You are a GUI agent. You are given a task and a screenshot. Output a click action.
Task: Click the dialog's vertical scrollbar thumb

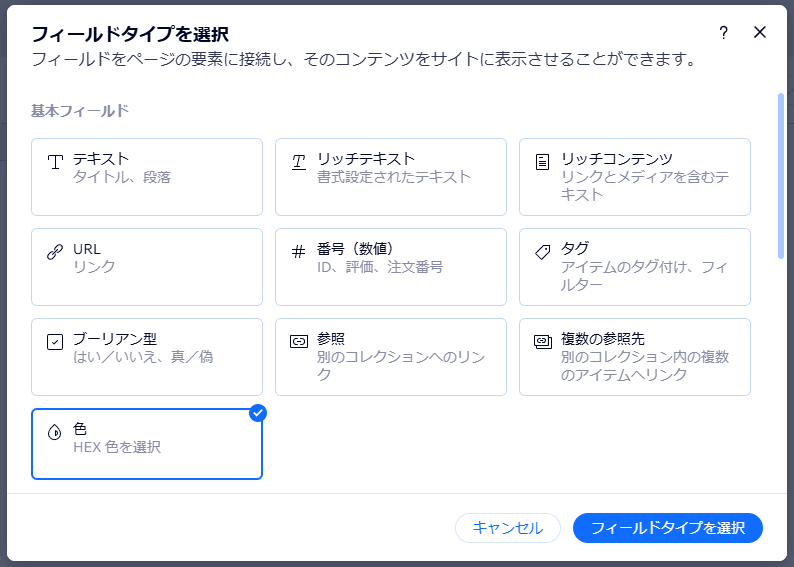(x=781, y=176)
